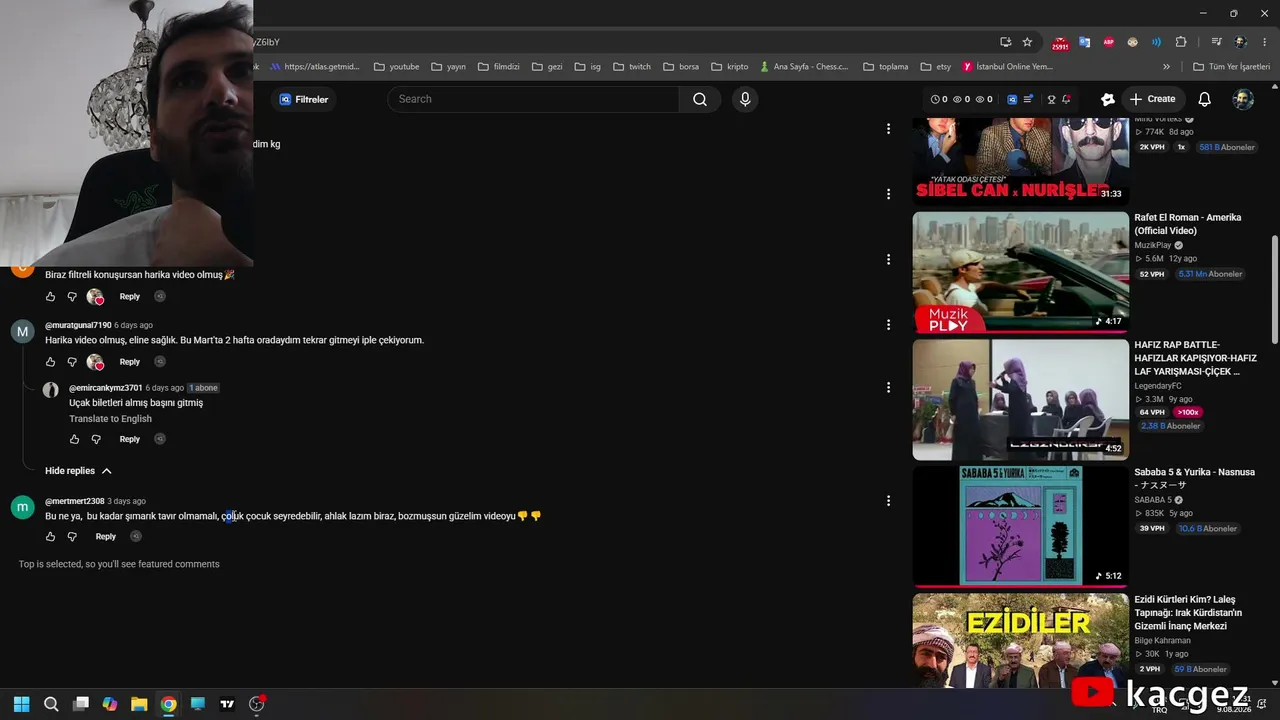Viewport: 1280px width, 720px height.
Task: Like the comment by @muratgunal7190
Action: 51,362
